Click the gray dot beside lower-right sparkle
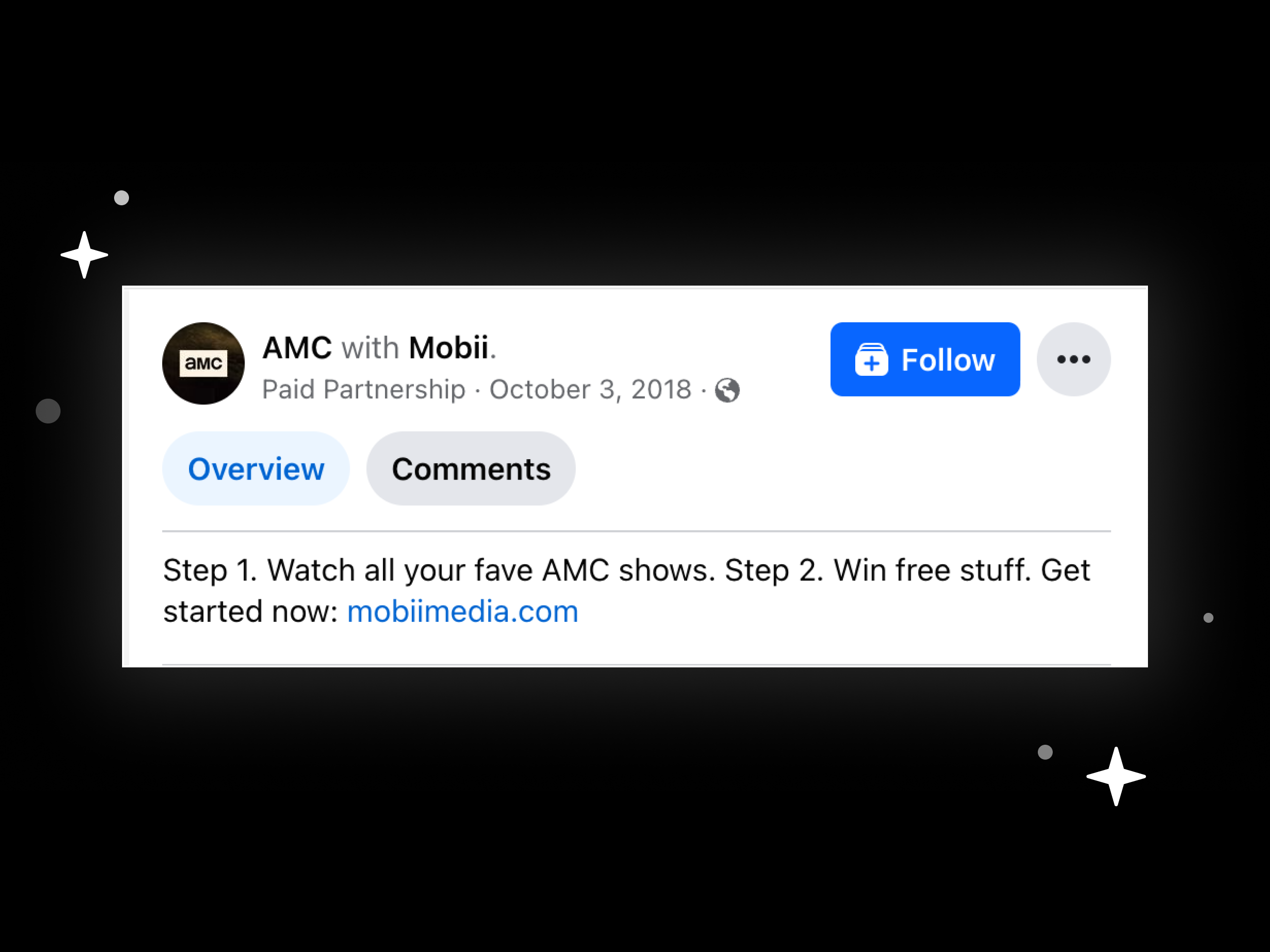Viewport: 1270px width, 952px height. pos(1045,752)
